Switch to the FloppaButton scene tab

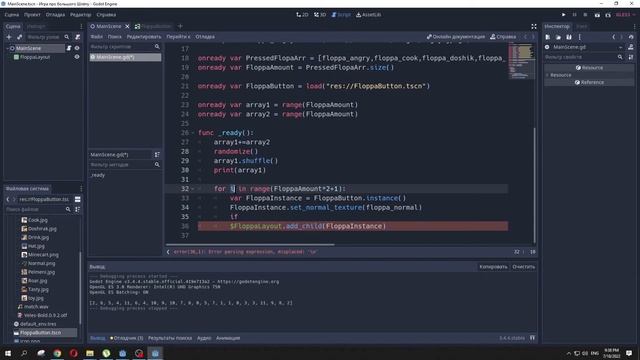pos(153,26)
